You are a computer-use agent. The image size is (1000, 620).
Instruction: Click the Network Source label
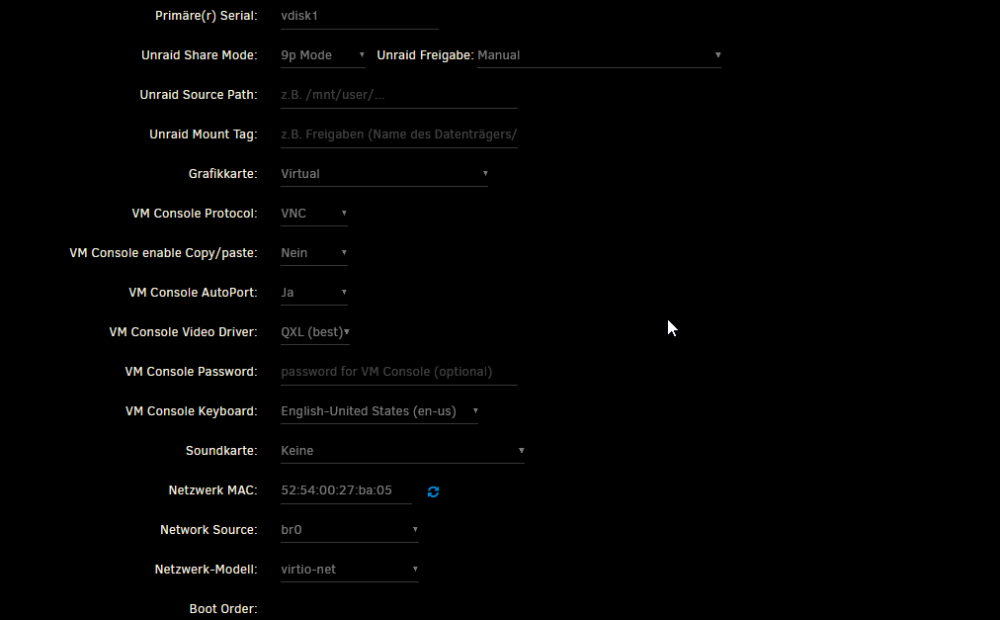click(209, 530)
